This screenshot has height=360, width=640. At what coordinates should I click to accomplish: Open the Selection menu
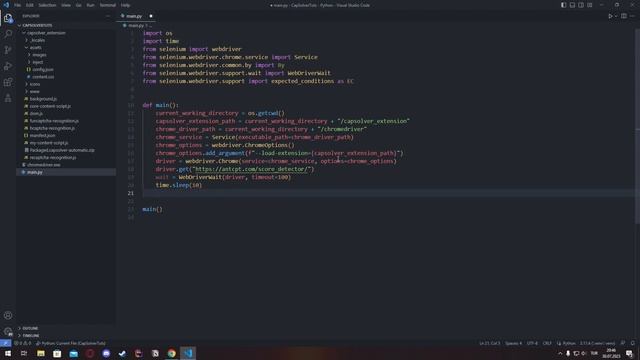(x=47, y=5)
